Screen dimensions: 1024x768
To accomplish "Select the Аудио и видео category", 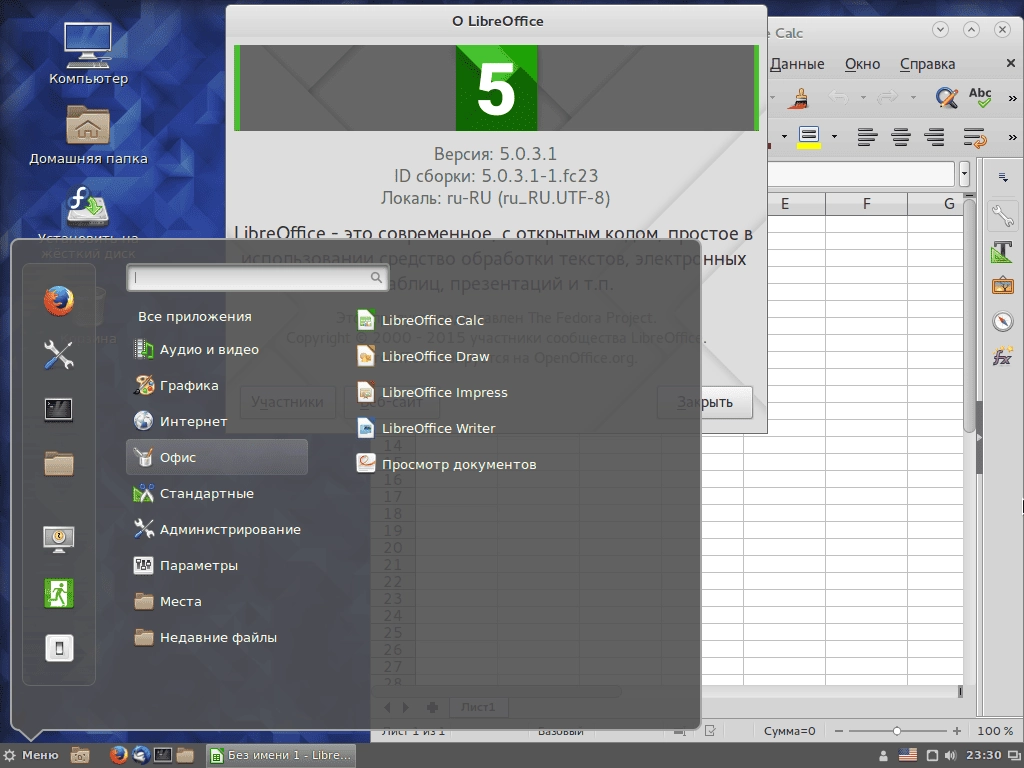I will tap(217, 349).
